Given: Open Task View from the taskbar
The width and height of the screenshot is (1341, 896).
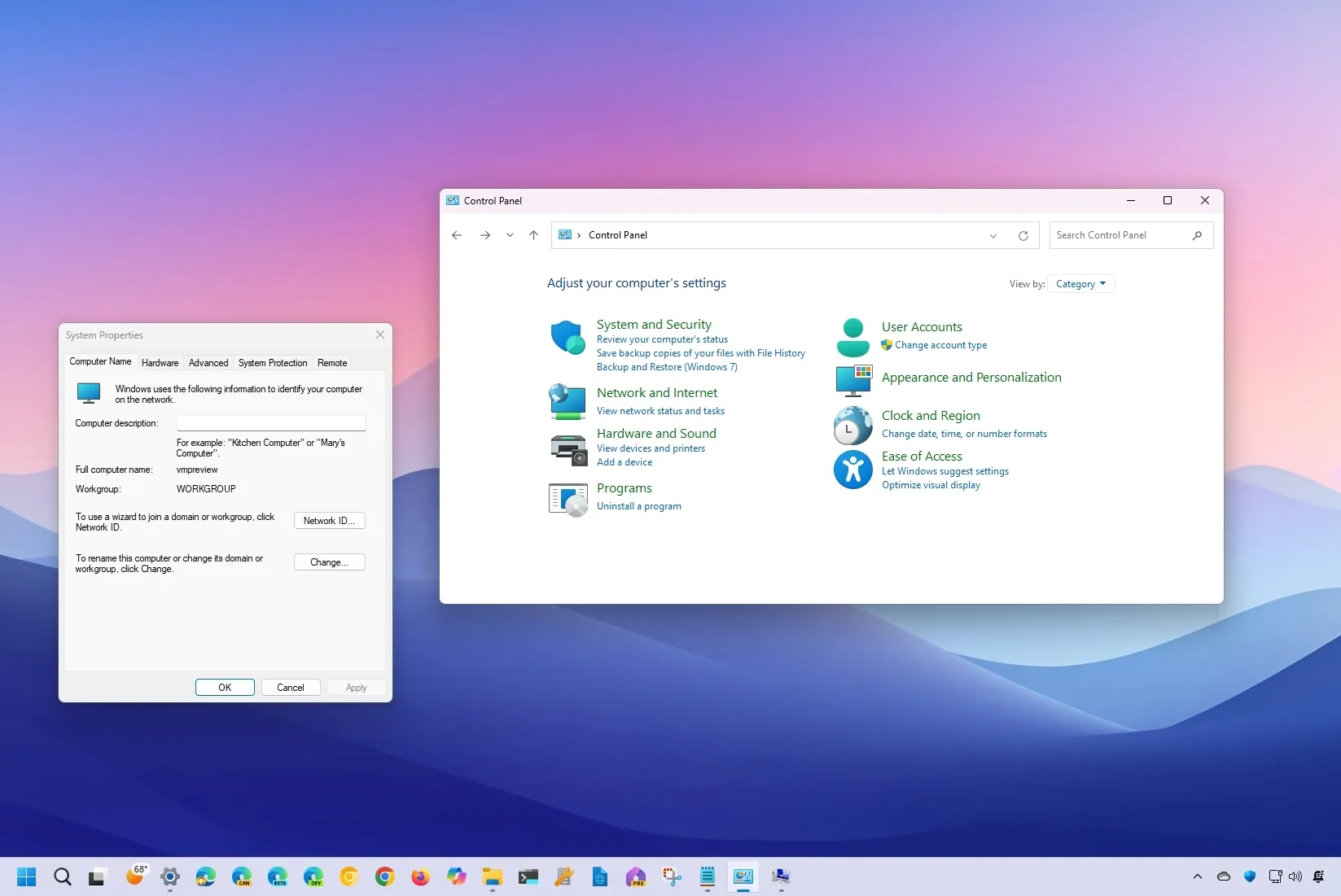Looking at the screenshot, I should click(x=97, y=876).
